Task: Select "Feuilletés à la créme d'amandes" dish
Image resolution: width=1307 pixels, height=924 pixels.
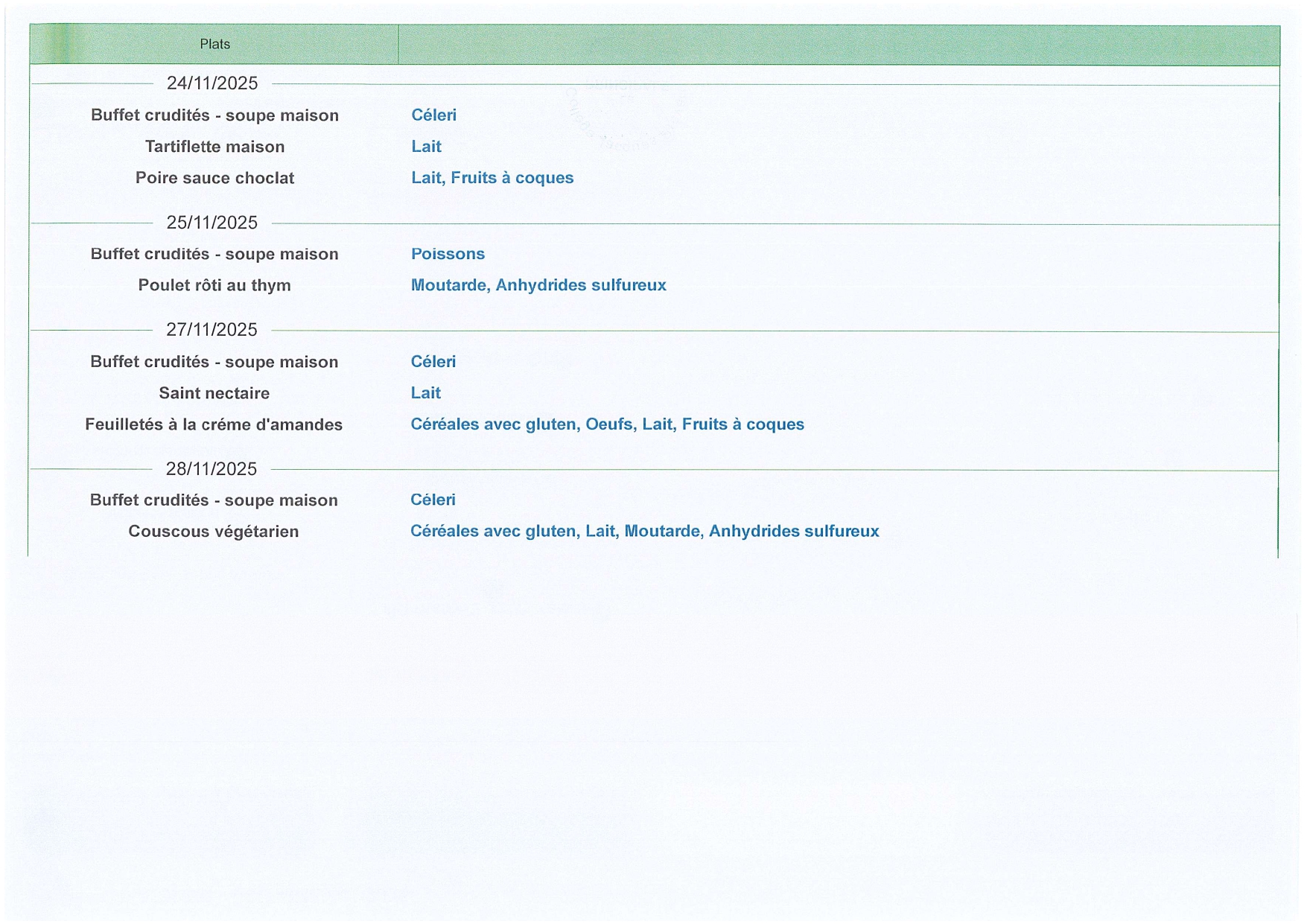Action: click(x=214, y=424)
